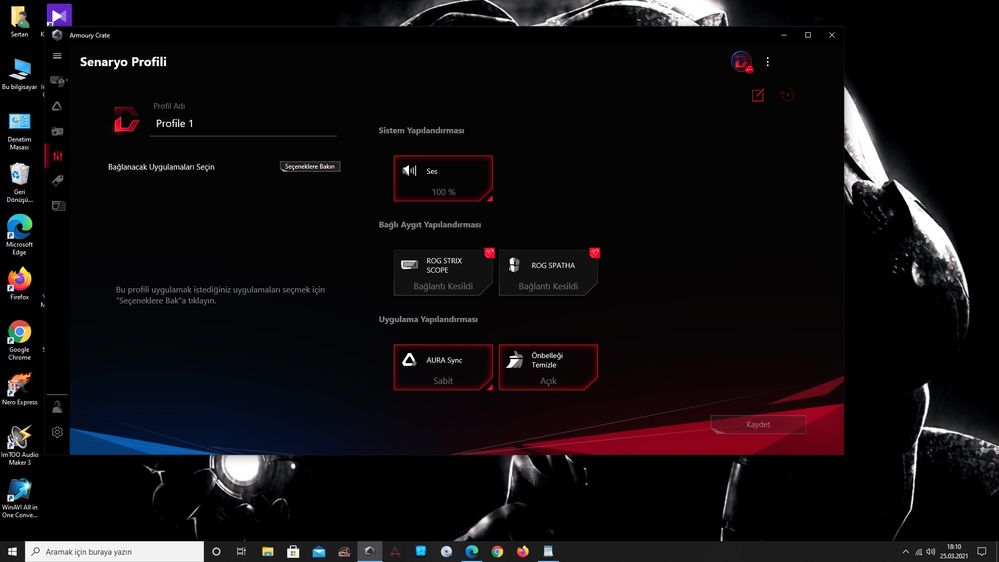The width and height of the screenshot is (999, 562).
Task: Click the profile avatar at top right
Action: click(741, 62)
